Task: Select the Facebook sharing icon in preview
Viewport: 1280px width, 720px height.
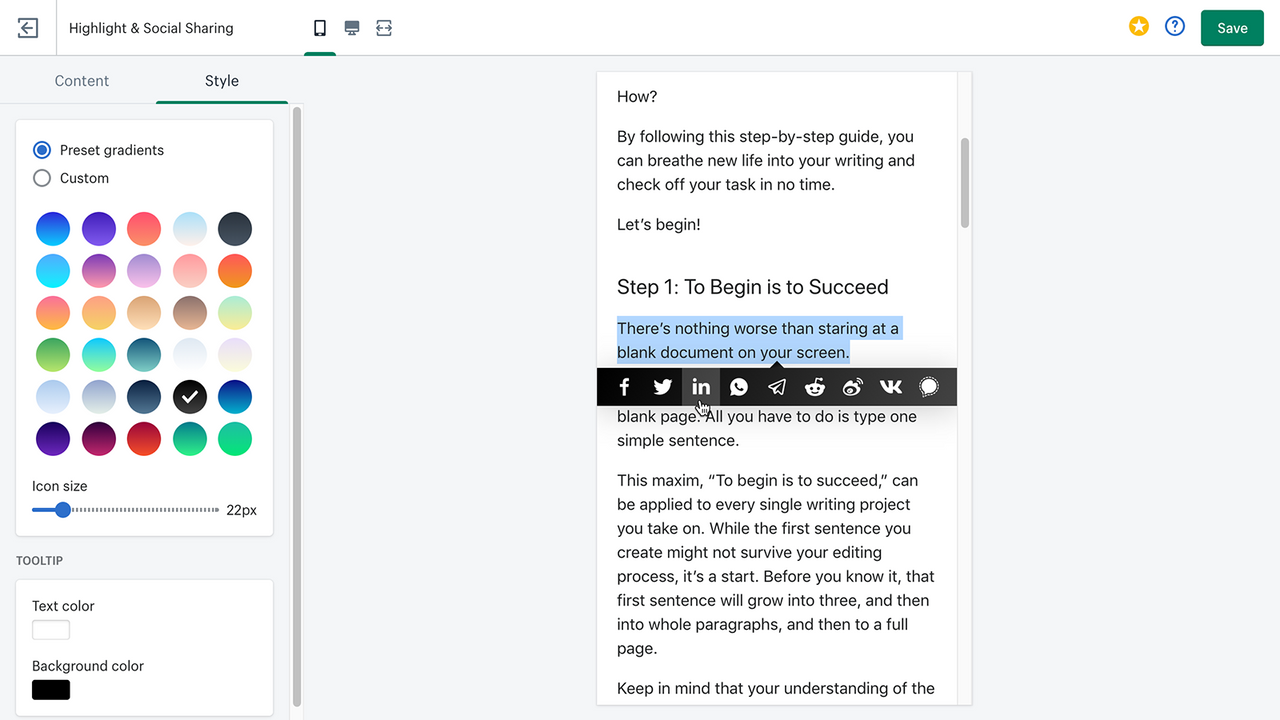Action: coord(624,386)
